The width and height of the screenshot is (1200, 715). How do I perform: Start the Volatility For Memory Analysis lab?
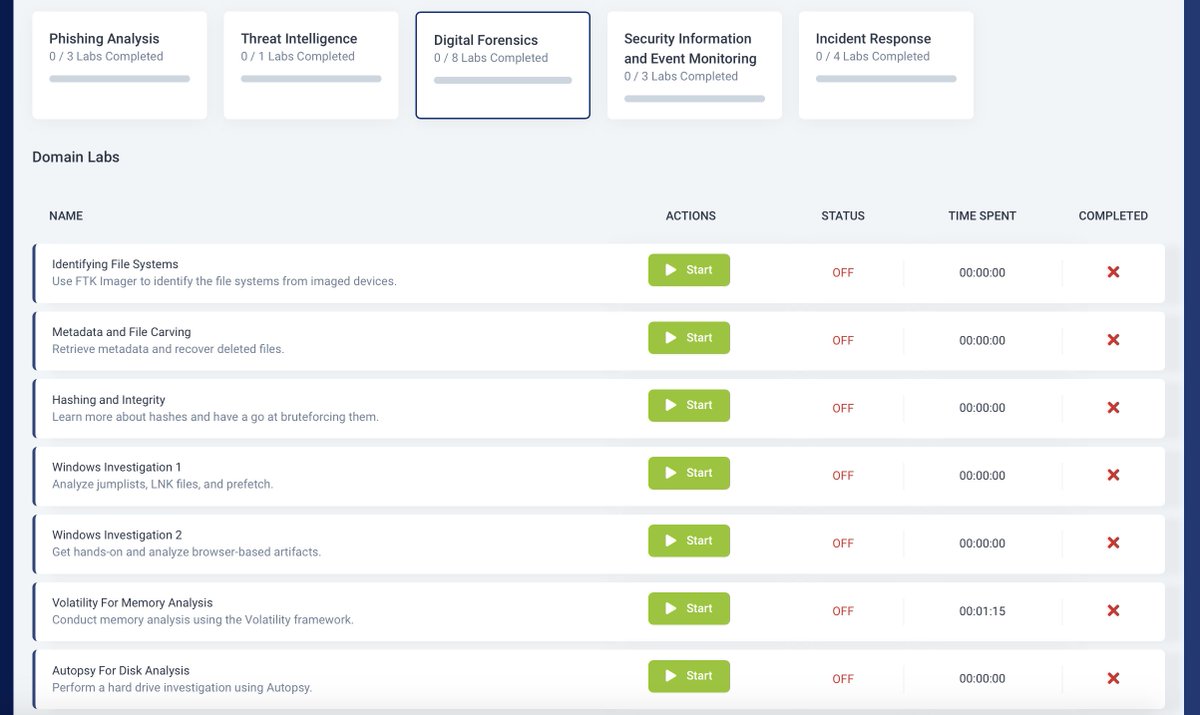[689, 608]
